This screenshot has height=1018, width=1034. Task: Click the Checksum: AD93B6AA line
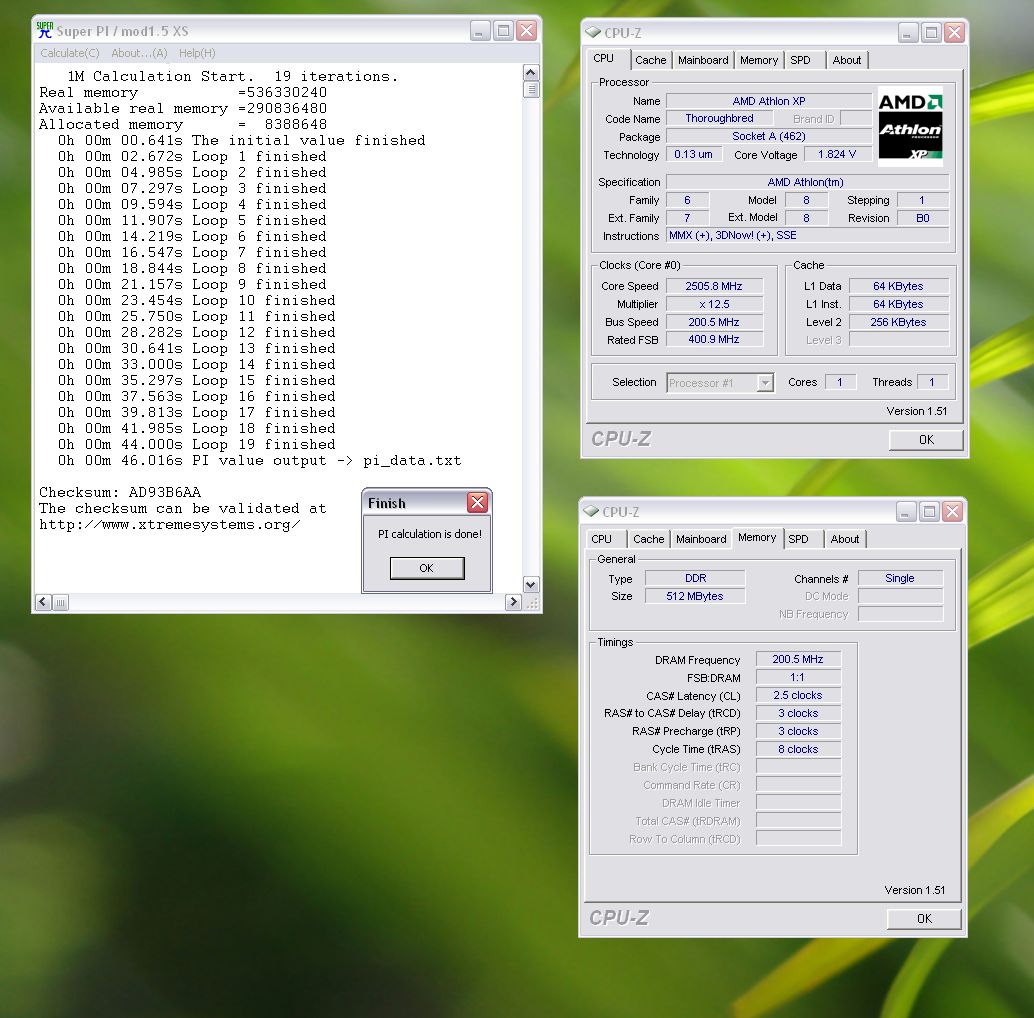(x=120, y=492)
